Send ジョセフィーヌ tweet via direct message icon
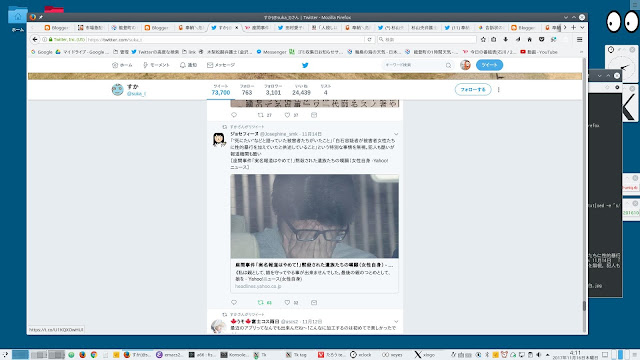This screenshot has height=360, width=640. coord(314,302)
